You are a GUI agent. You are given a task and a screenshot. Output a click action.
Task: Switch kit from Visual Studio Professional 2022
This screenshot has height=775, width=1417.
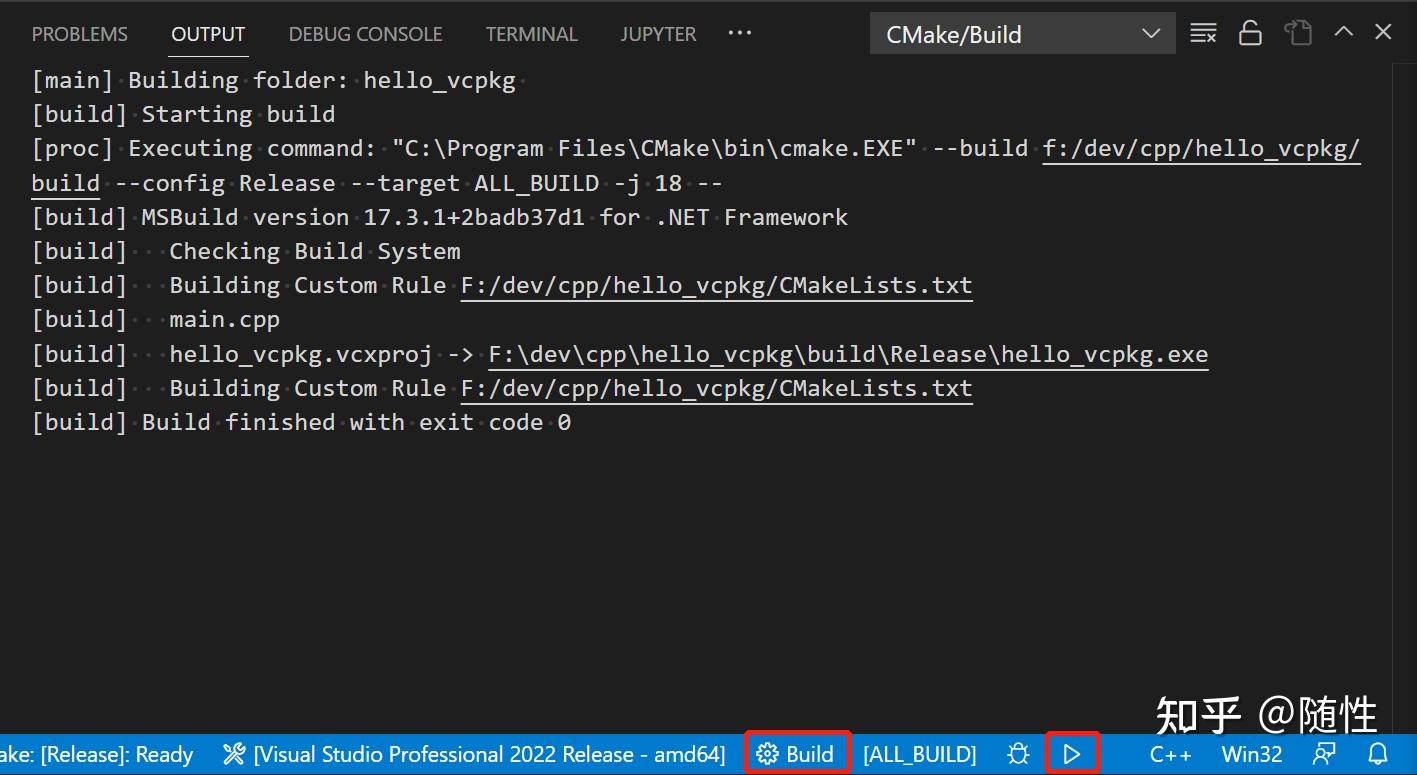click(490, 753)
